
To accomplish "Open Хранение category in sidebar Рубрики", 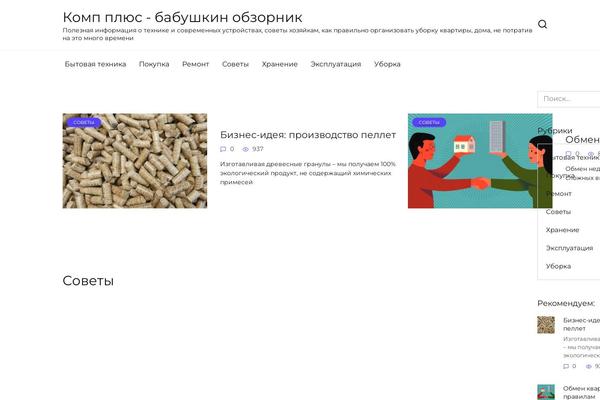I will coord(562,230).
